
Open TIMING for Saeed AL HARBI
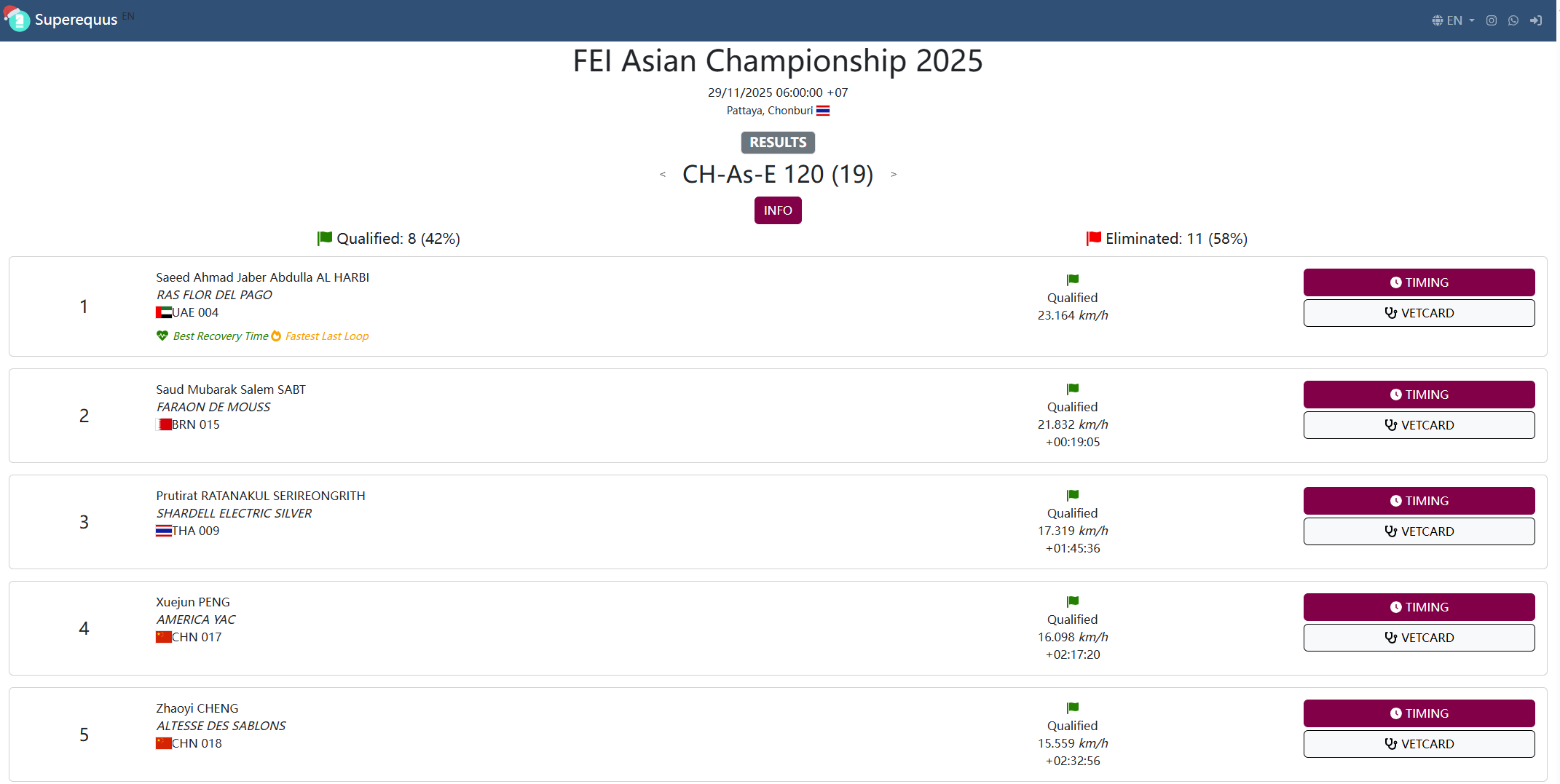1419,282
